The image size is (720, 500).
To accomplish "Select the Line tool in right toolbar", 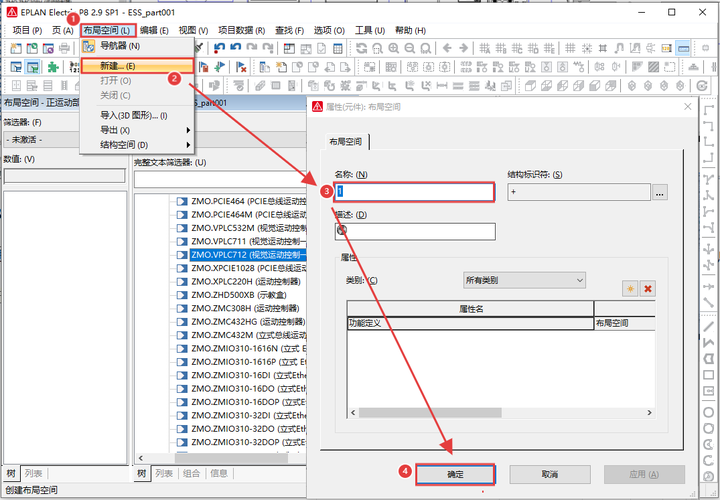I will coord(709,326).
